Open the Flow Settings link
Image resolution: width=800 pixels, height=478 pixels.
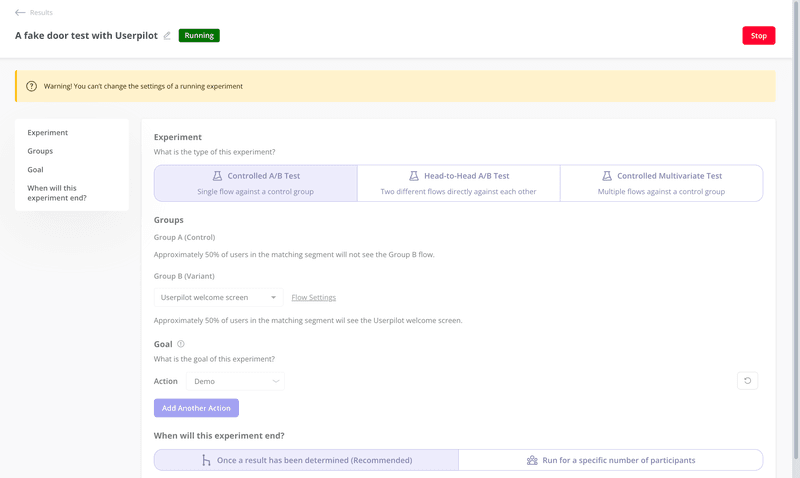pos(313,298)
